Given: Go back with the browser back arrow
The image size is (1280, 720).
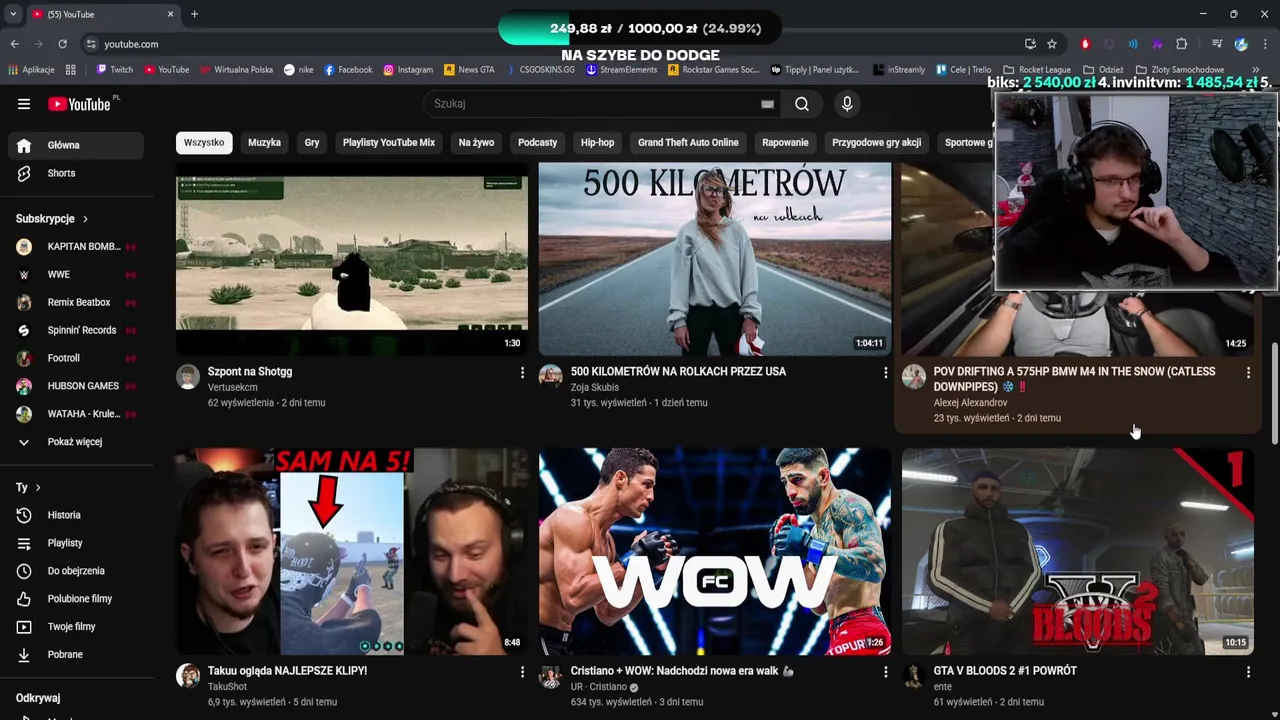Looking at the screenshot, I should pos(14,44).
